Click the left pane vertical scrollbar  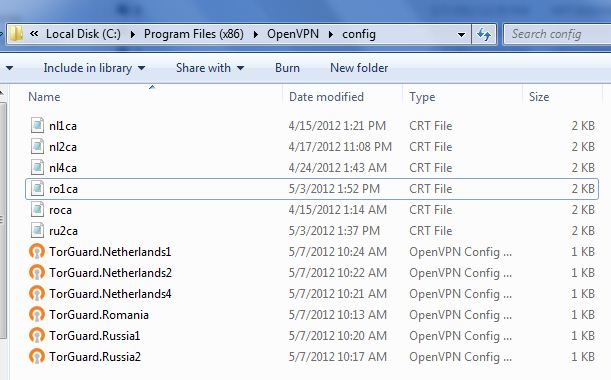(3, 220)
